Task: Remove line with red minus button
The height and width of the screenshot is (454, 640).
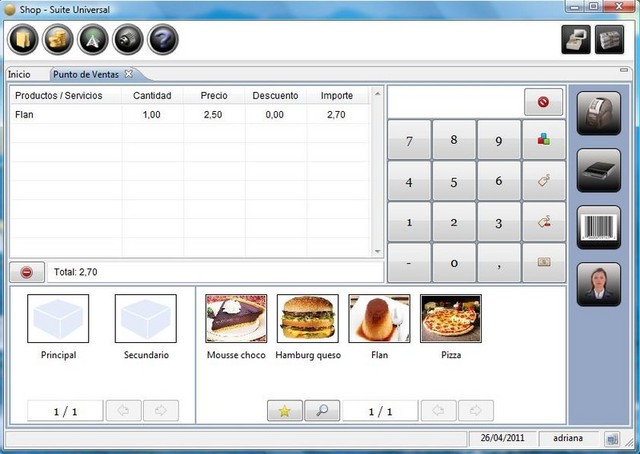Action: click(x=27, y=272)
